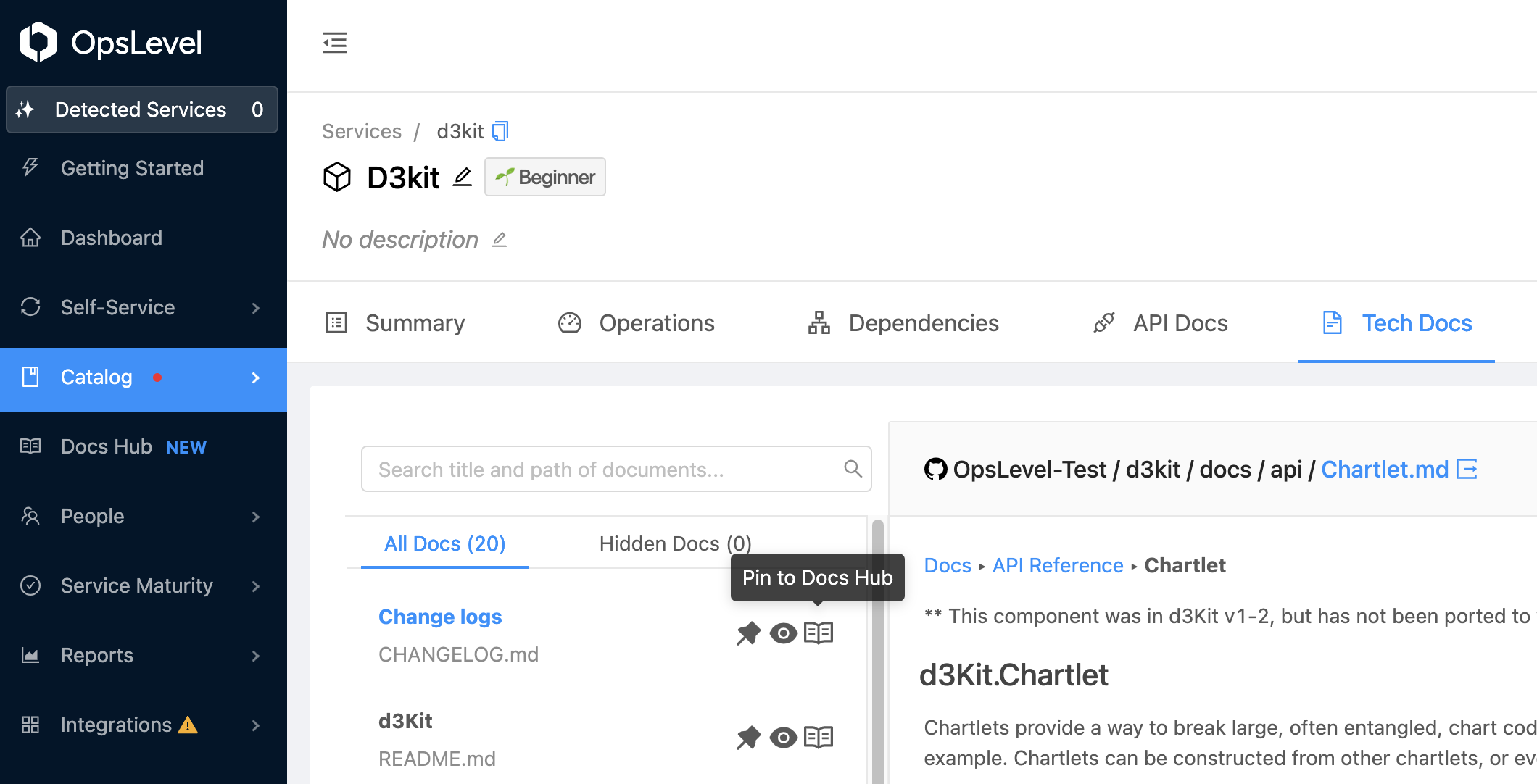Open the Services breadcrumb link
The image size is (1537, 784).
tap(361, 131)
